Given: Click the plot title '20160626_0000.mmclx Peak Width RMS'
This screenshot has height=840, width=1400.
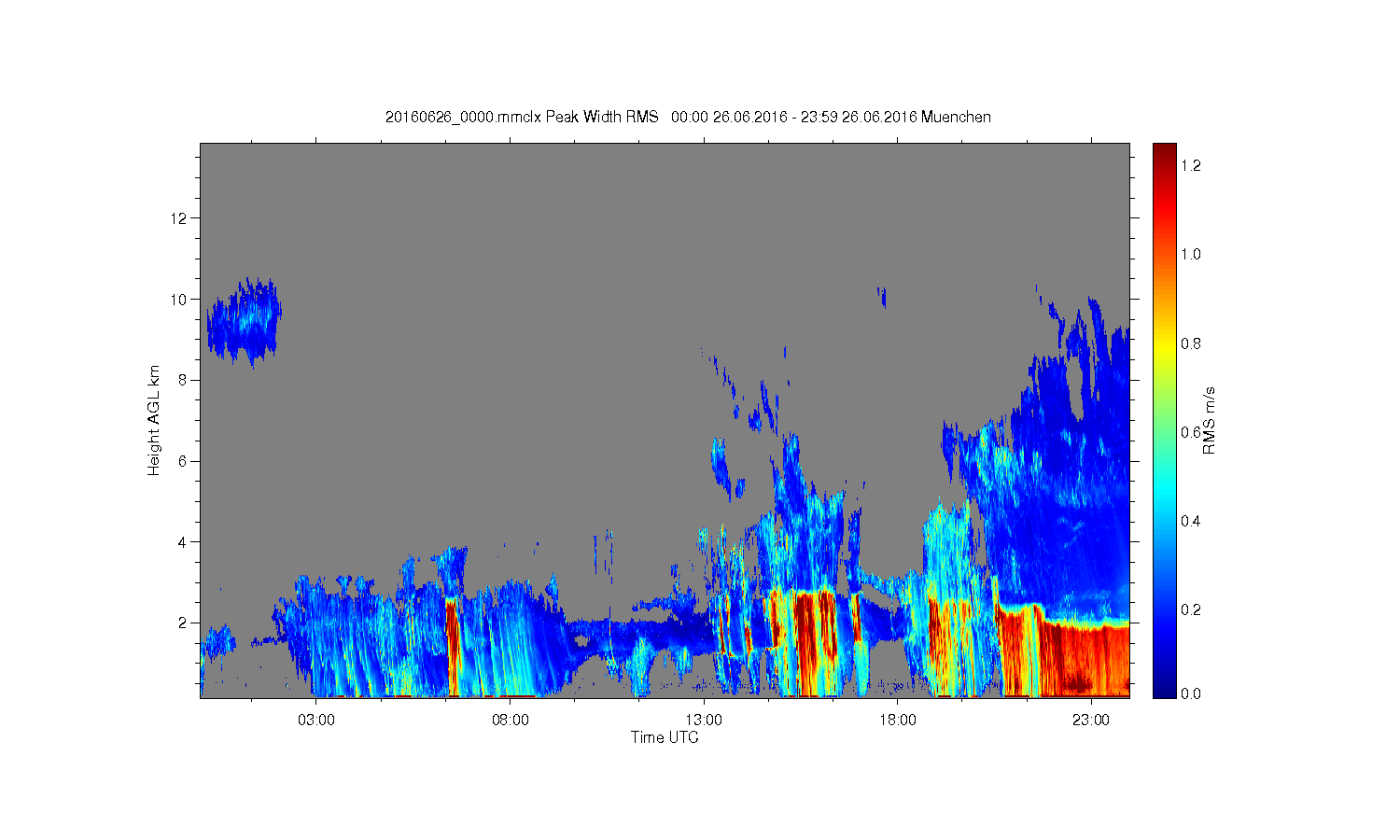Looking at the screenshot, I should [x=522, y=117].
